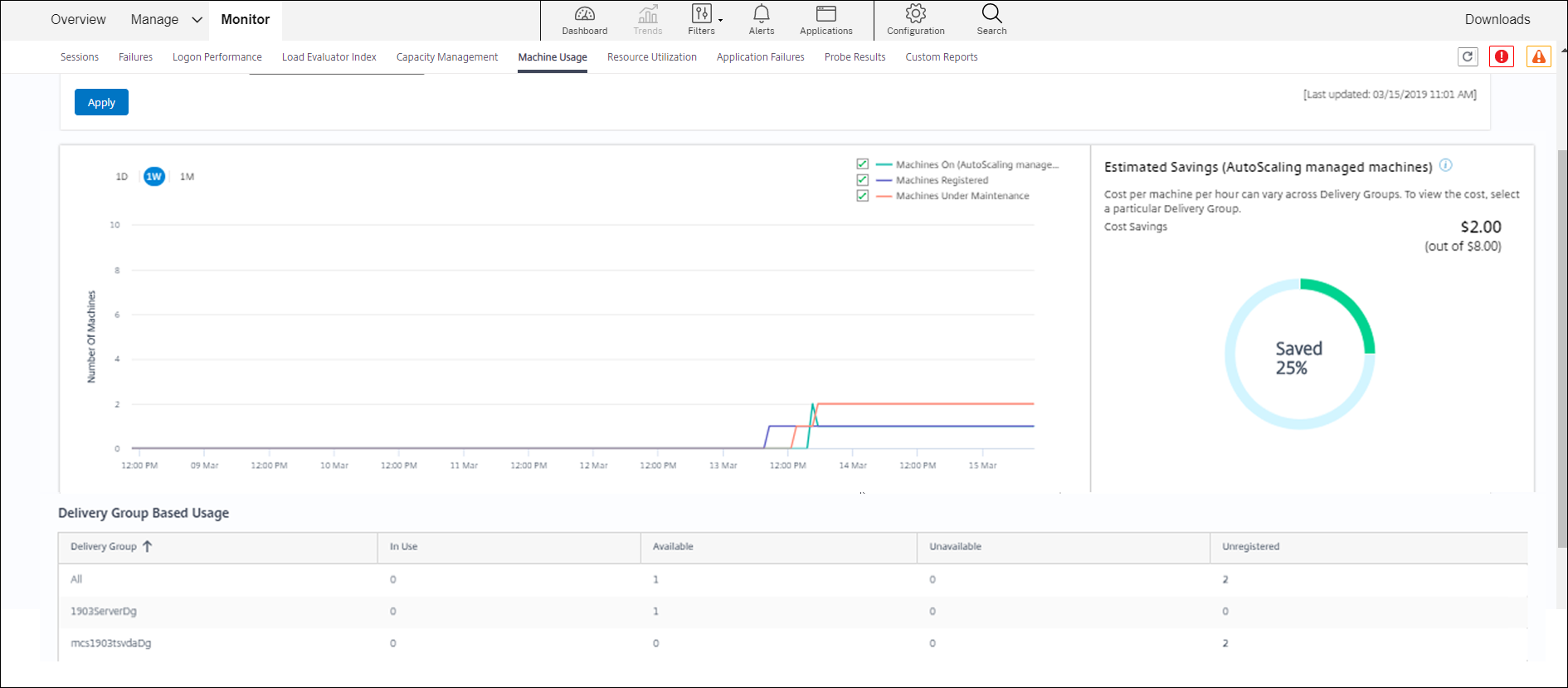The height and width of the screenshot is (688, 1568).
Task: Select the mcs1903tsvdaDg delivery group
Action: [792, 643]
